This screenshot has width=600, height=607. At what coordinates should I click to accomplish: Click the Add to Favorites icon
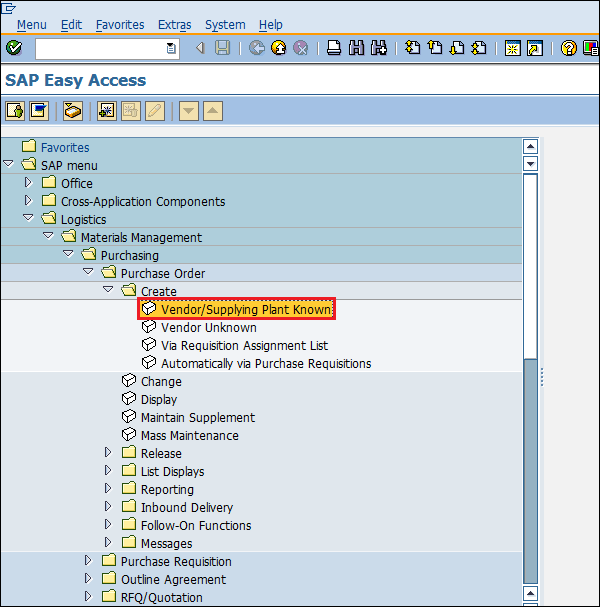[107, 111]
